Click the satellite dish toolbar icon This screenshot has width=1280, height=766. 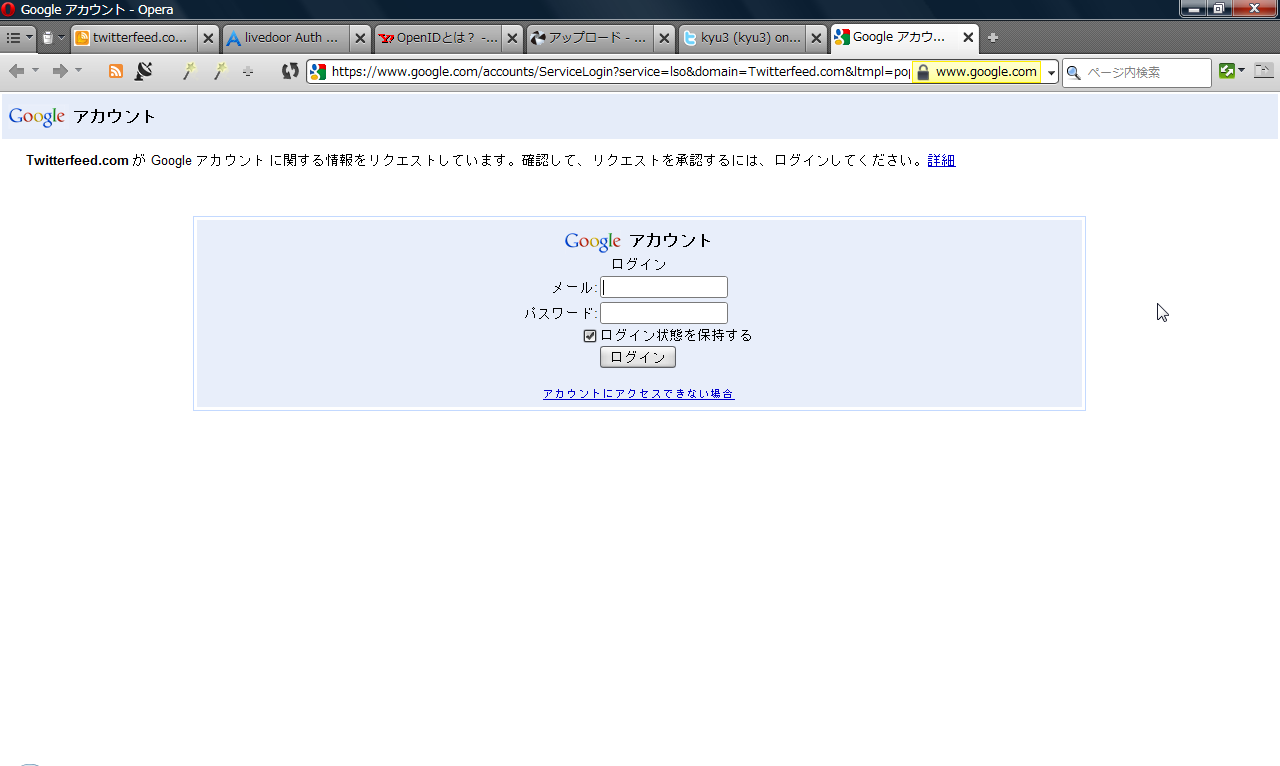click(143, 71)
